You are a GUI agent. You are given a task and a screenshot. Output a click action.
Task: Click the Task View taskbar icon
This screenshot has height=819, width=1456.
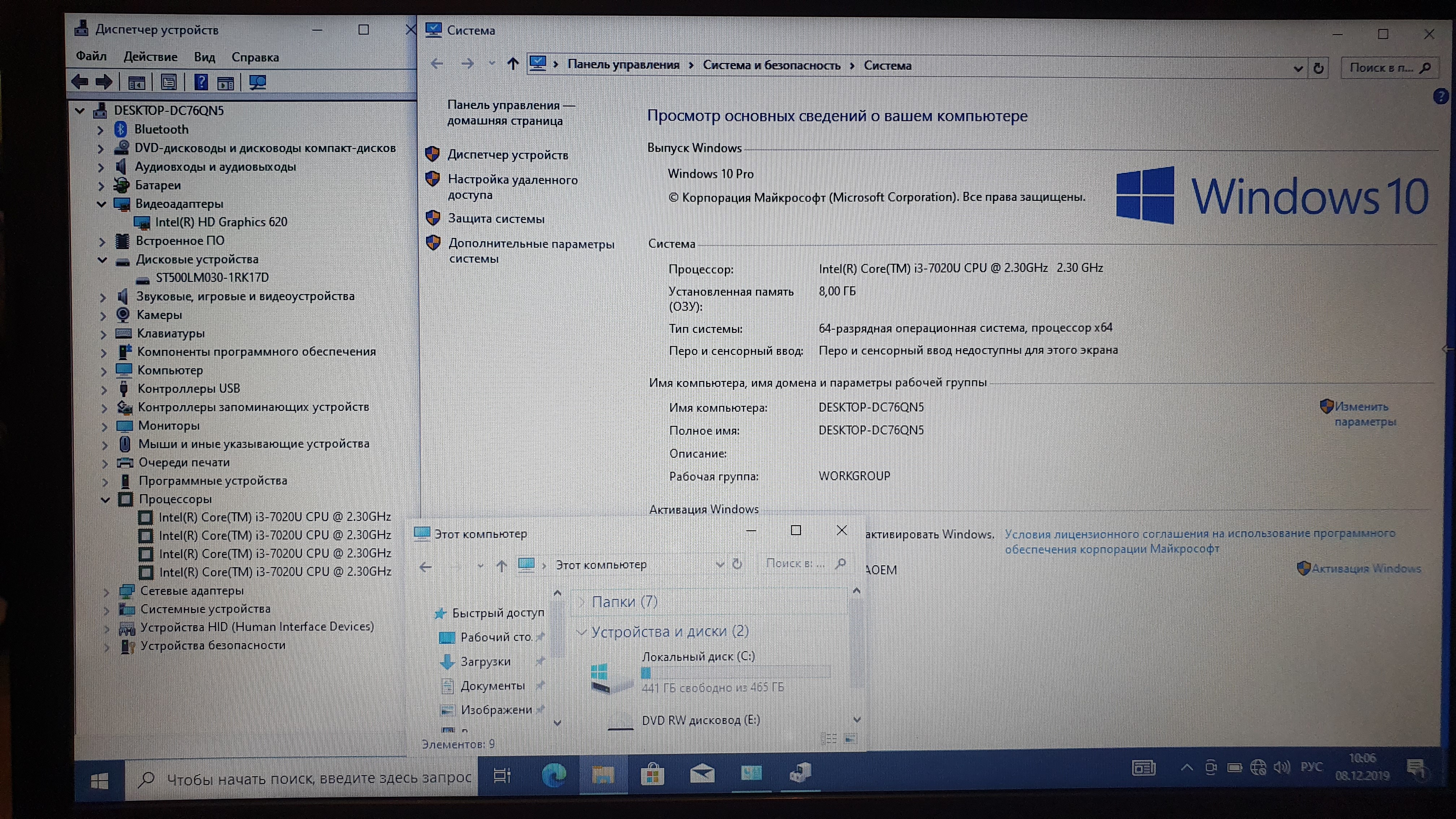[x=501, y=775]
